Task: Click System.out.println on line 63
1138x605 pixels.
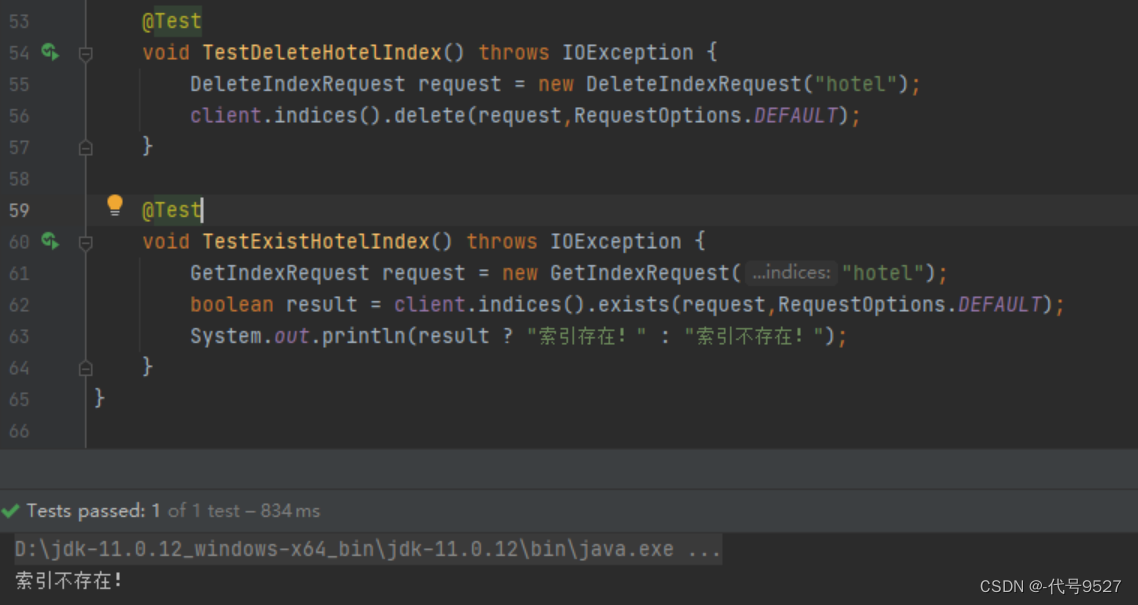Action: [x=298, y=336]
